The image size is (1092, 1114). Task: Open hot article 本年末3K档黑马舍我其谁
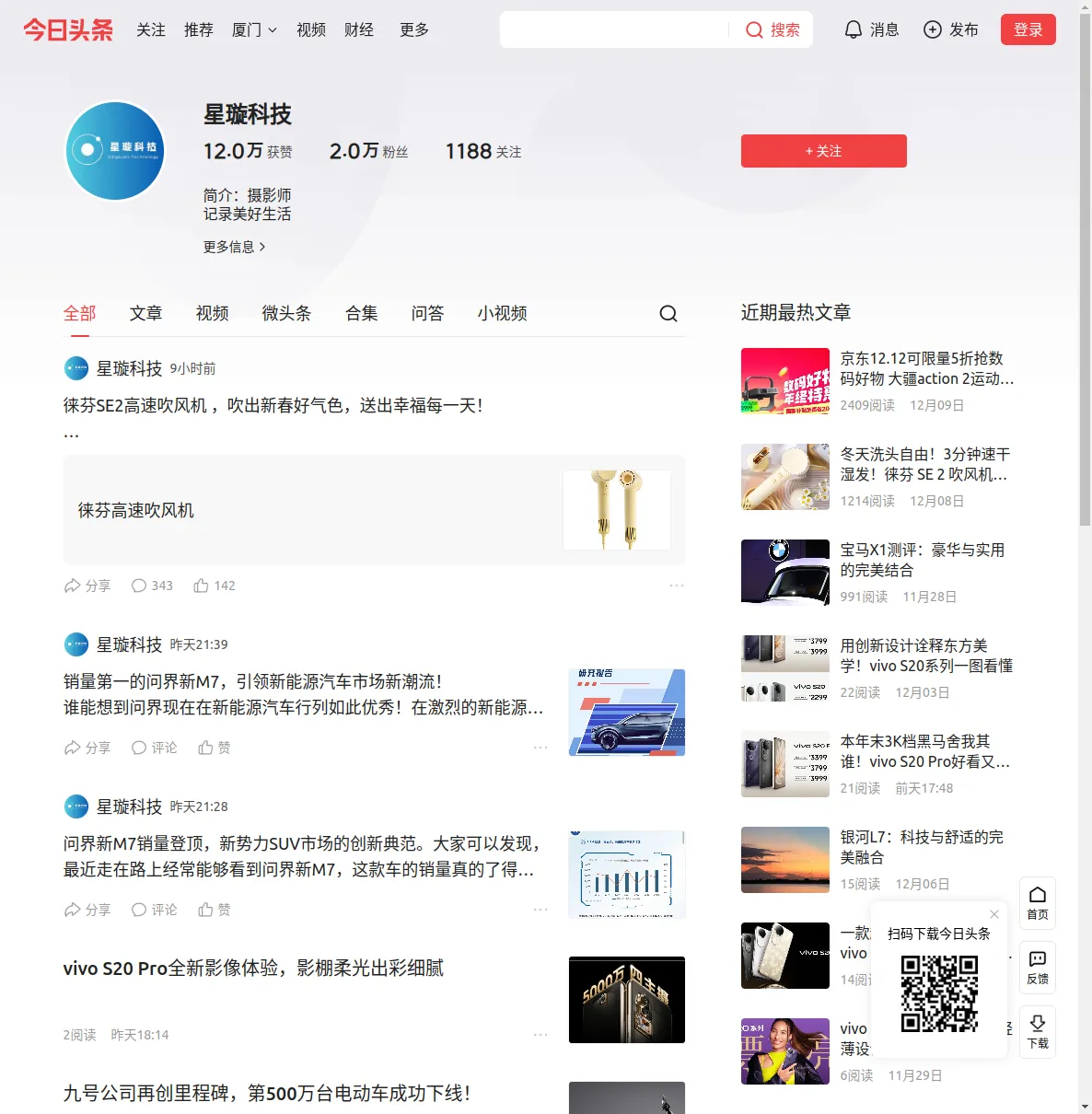click(x=925, y=751)
